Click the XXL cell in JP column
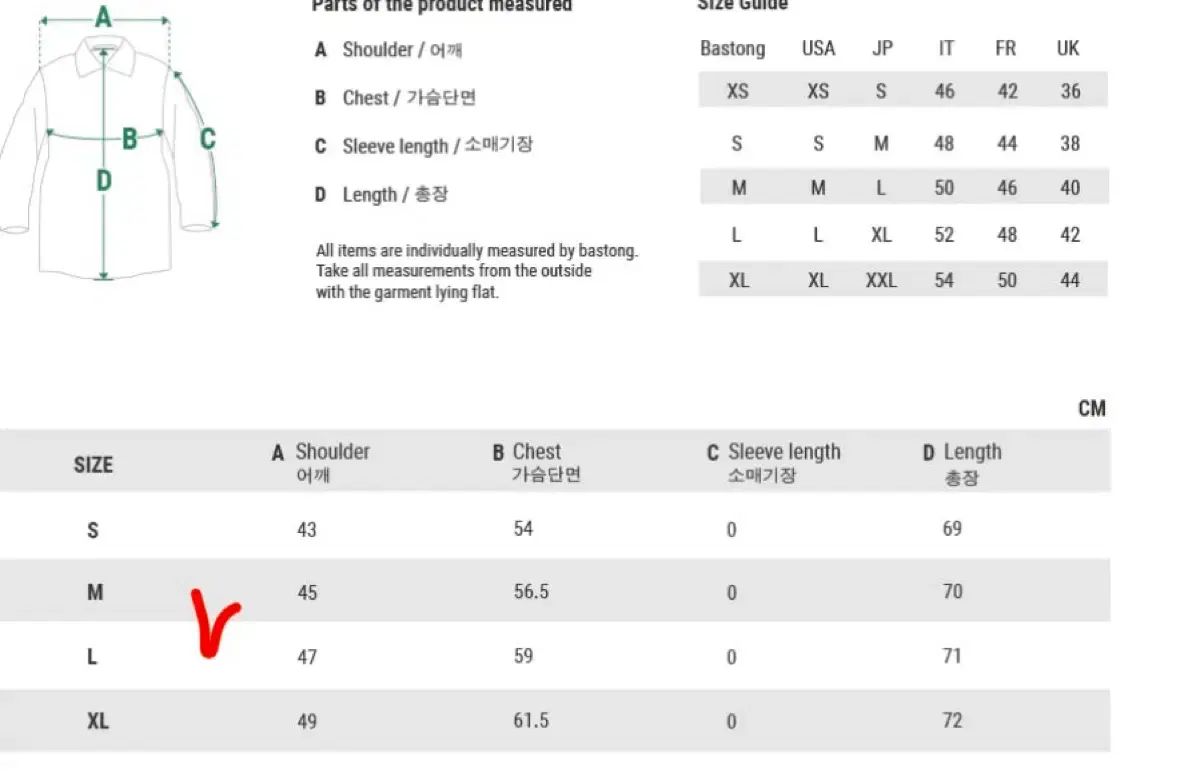This screenshot has width=1200, height=772. [x=881, y=281]
